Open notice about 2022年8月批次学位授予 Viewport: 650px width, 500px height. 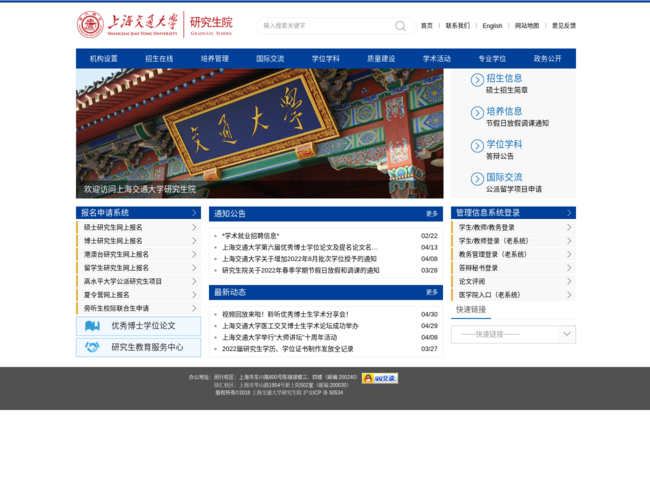click(x=299, y=259)
